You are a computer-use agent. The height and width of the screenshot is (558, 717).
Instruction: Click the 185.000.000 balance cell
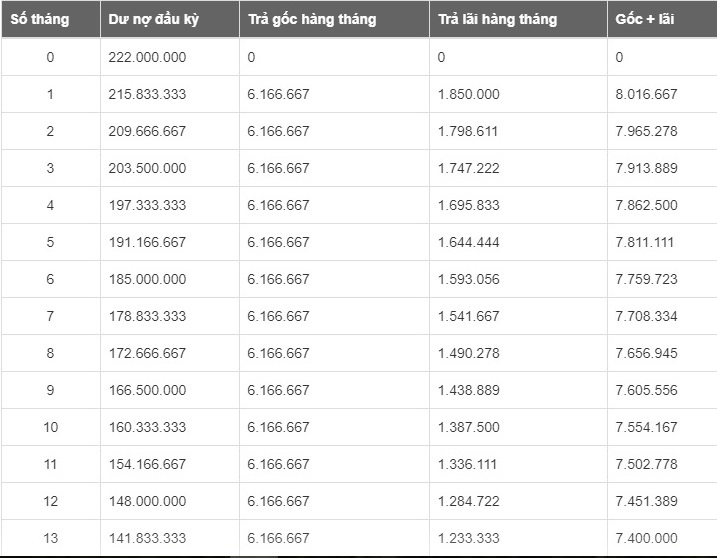click(147, 279)
